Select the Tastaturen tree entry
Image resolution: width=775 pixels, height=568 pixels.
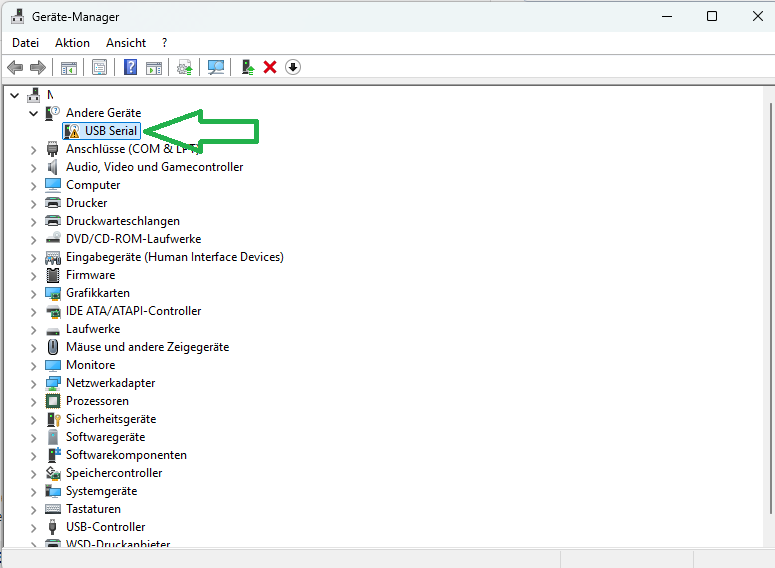coord(93,509)
